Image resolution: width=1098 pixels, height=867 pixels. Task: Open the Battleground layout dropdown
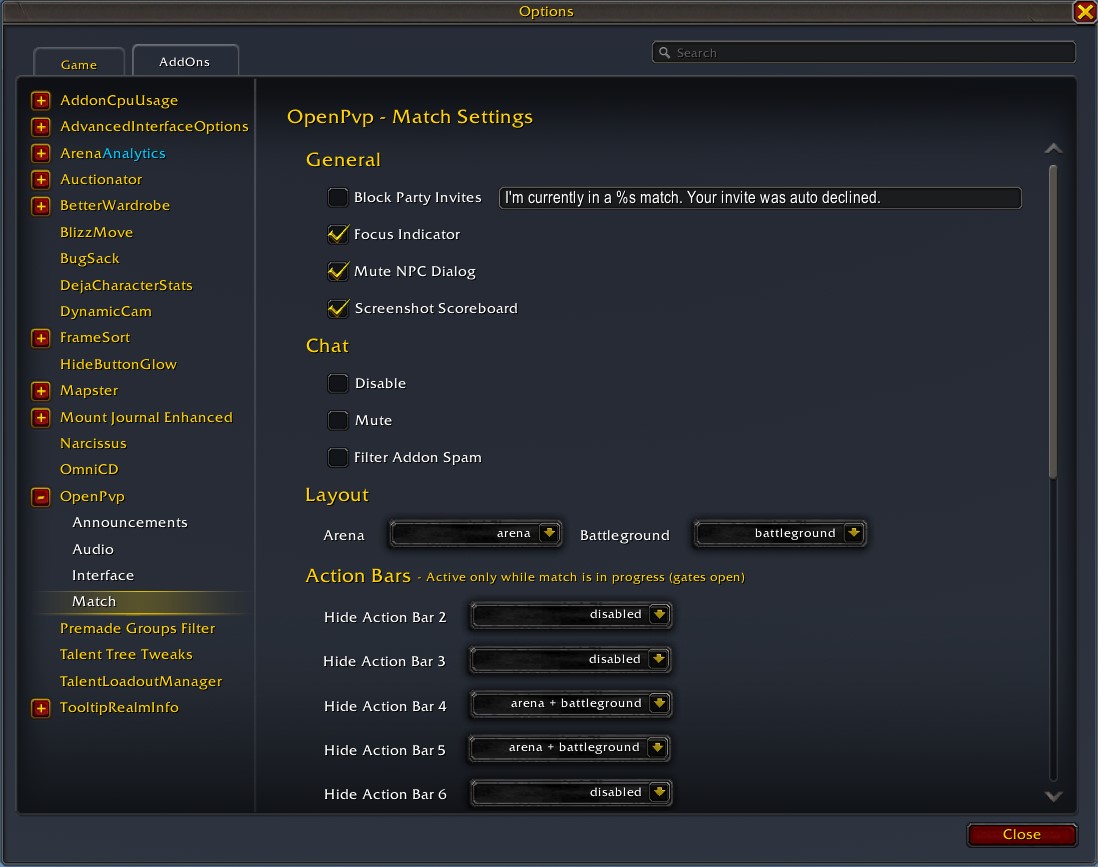pyautogui.click(x=780, y=534)
